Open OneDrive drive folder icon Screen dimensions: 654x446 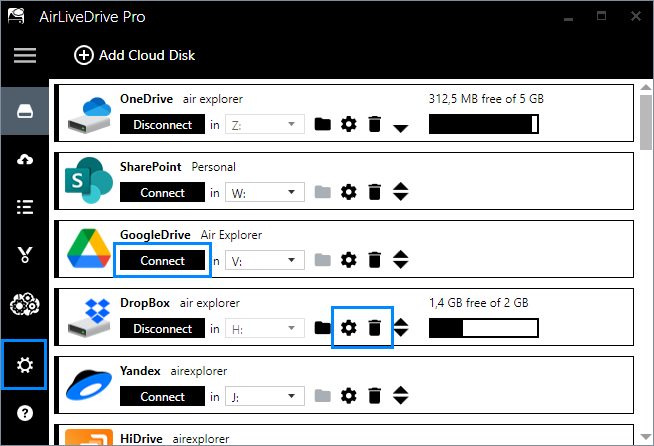(x=322, y=124)
